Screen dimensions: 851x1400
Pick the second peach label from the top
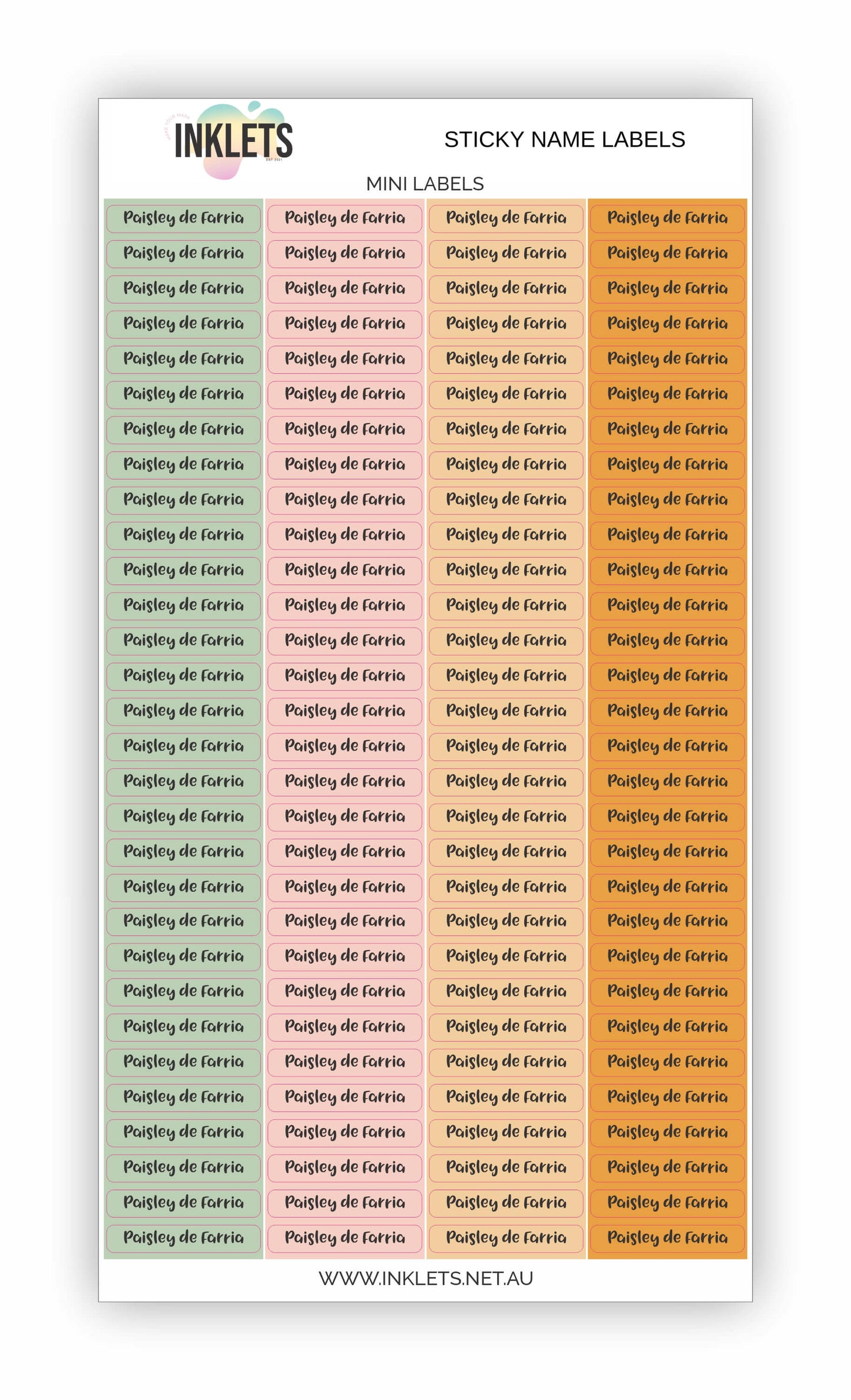(x=506, y=254)
